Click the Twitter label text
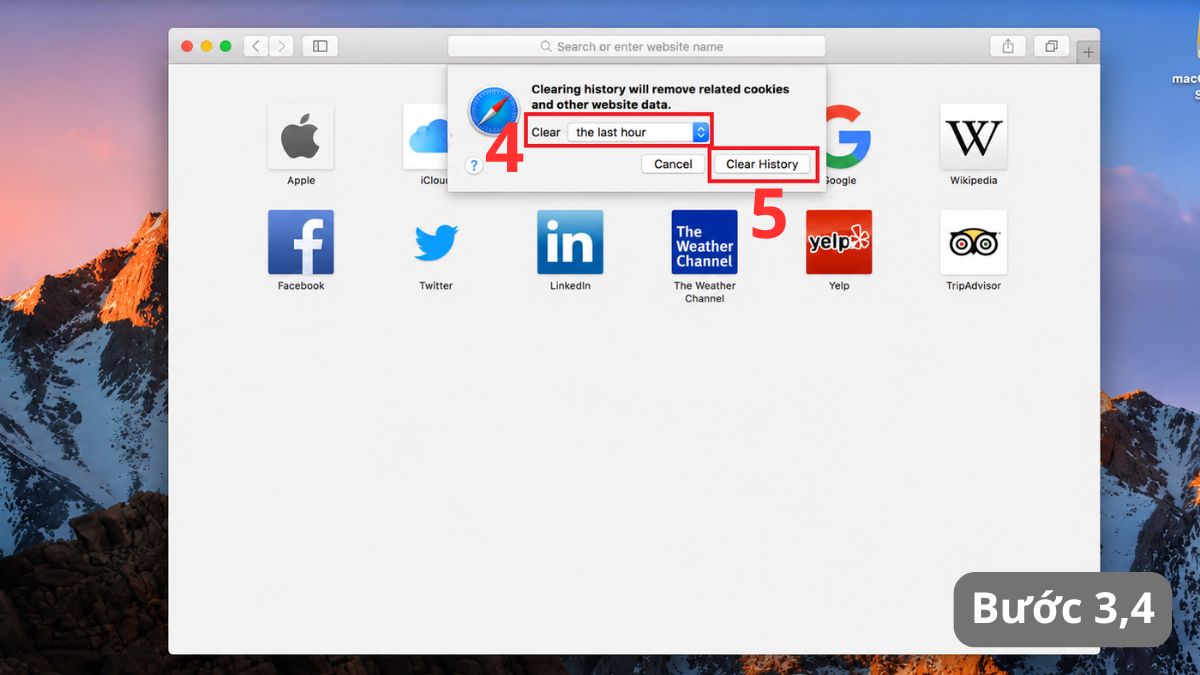This screenshot has width=1200, height=675. 436,286
